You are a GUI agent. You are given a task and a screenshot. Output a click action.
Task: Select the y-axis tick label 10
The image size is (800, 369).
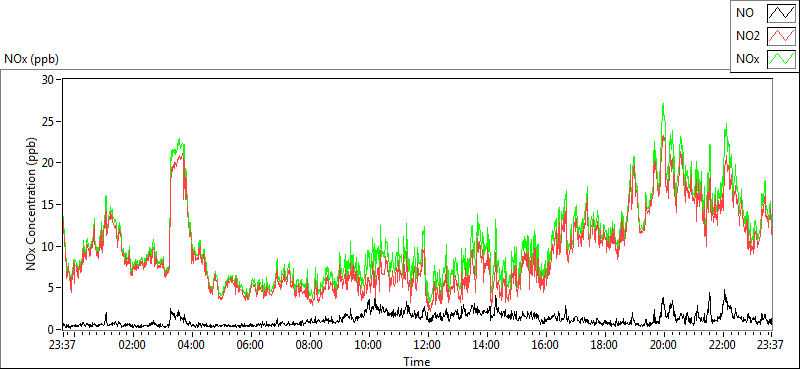[48, 246]
